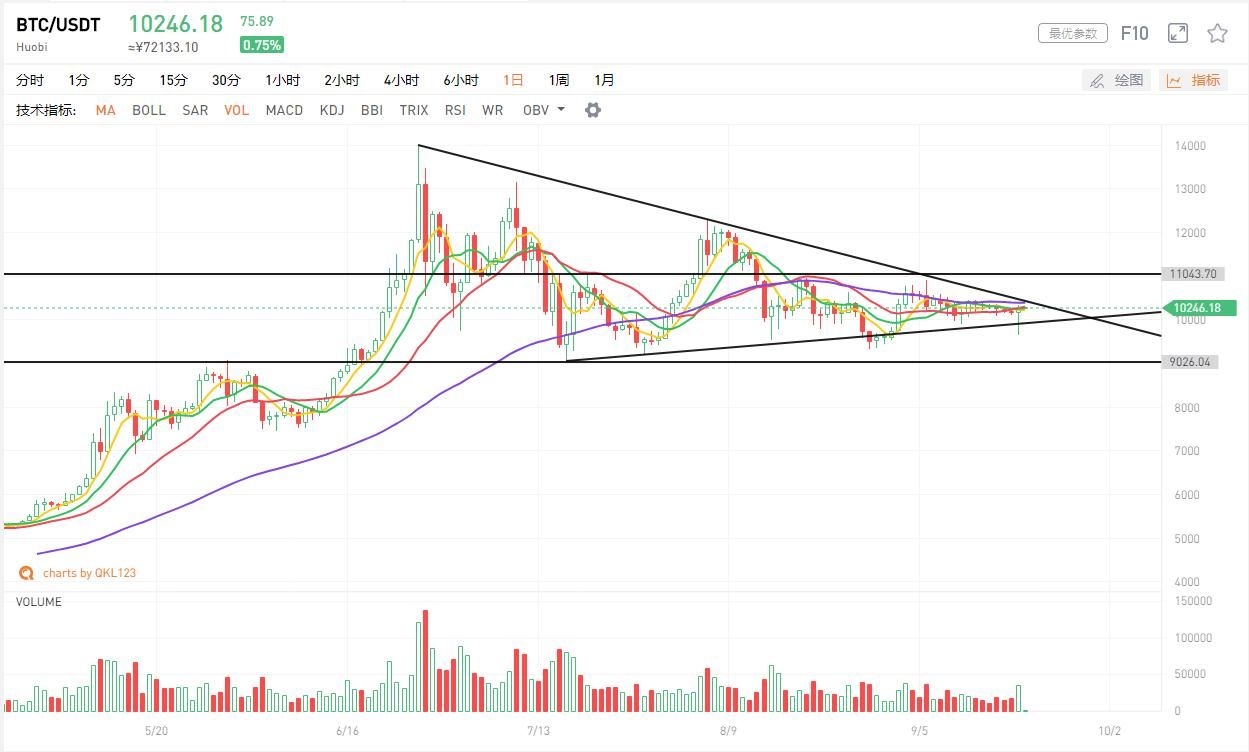The width and height of the screenshot is (1249, 752).
Task: Select the 1日 timeframe tab
Action: tap(513, 80)
